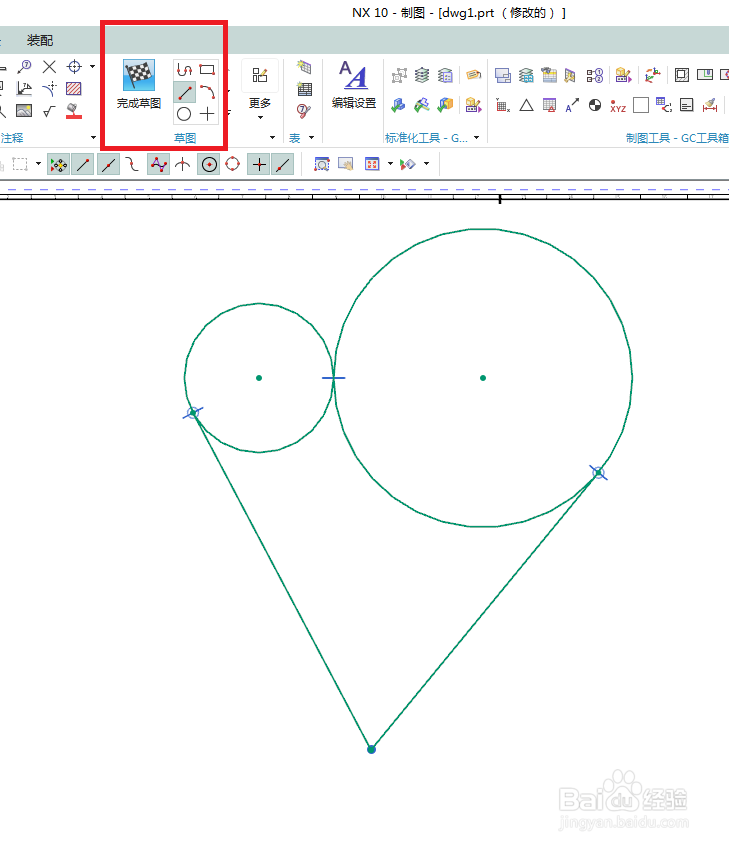Click the crosshatch area fill icon
Image resolution: width=729 pixels, height=848 pixels.
click(x=74, y=88)
